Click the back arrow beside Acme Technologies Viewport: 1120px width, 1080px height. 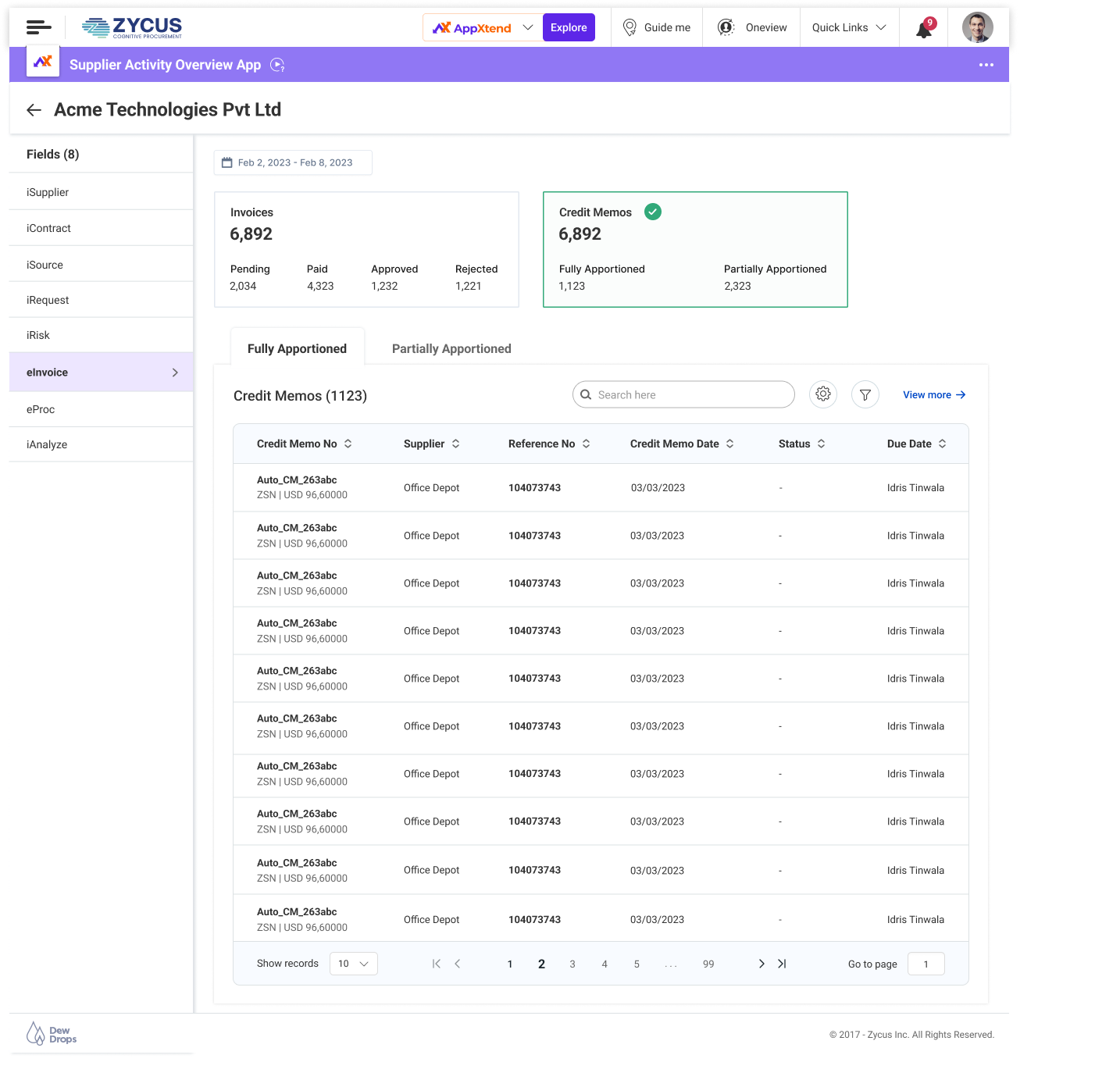click(34, 110)
